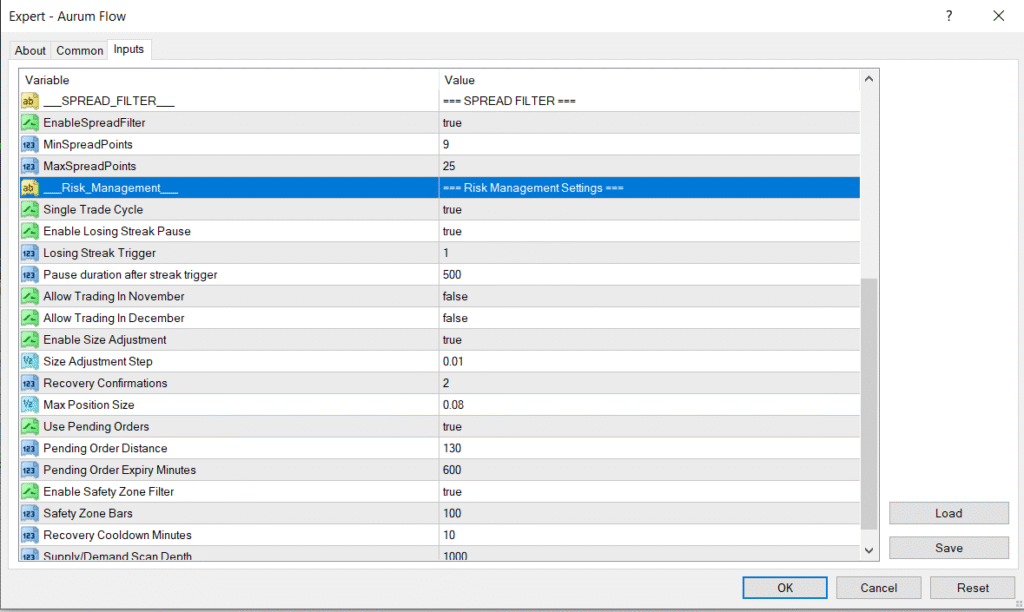
Task: Click the string icon beside ___SPREAD_FILTER___
Action: [30, 101]
